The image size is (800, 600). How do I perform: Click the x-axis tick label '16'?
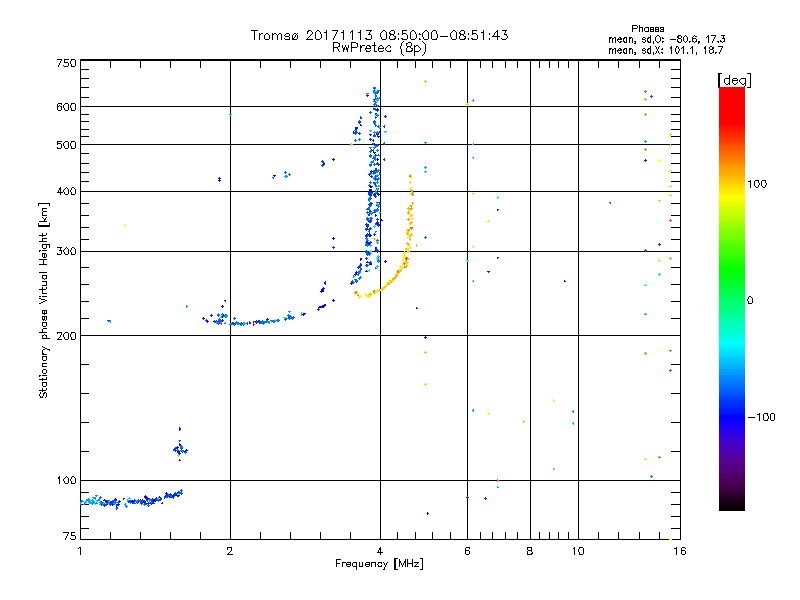680,551
